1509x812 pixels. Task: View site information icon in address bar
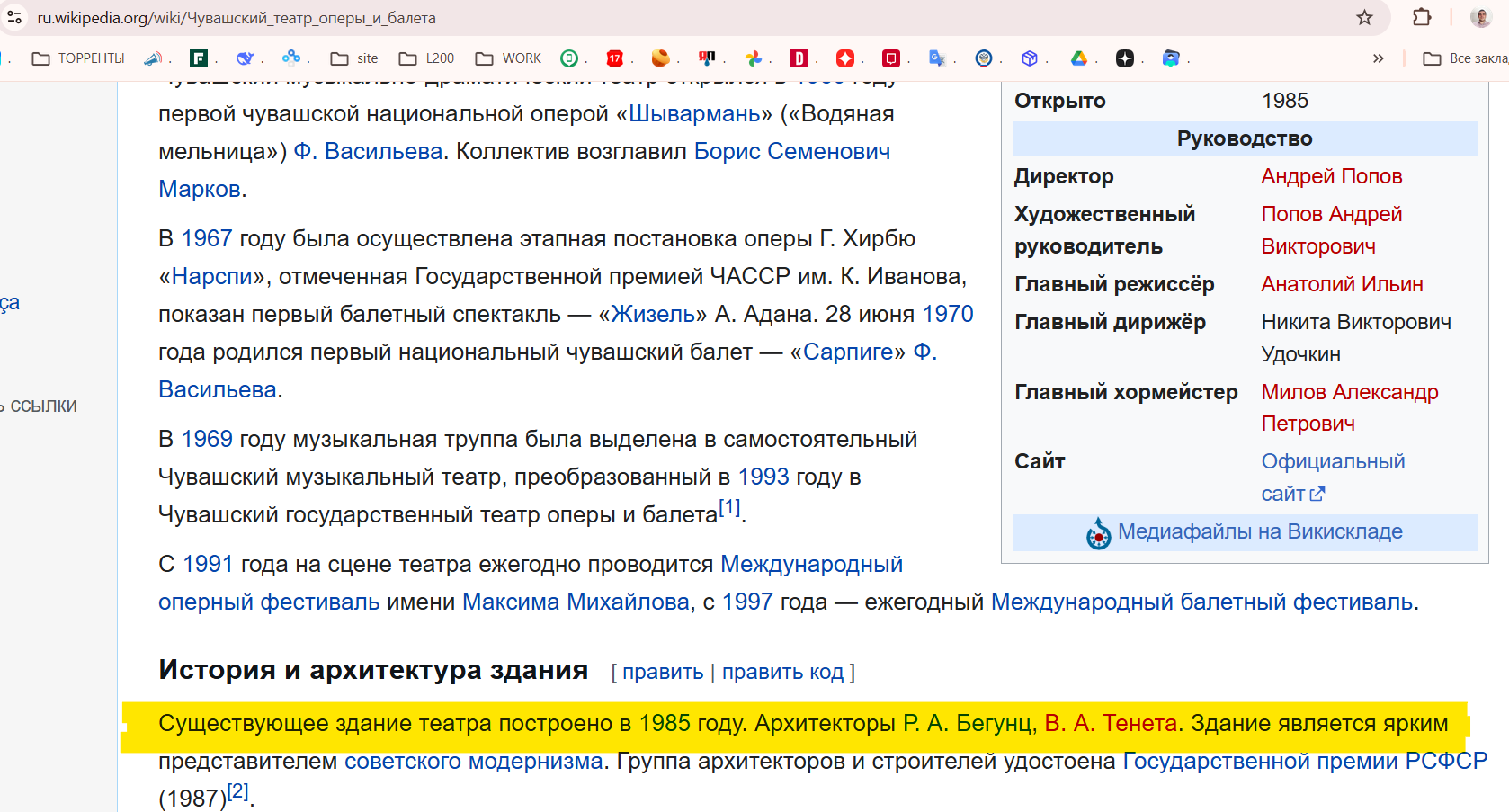tap(14, 17)
